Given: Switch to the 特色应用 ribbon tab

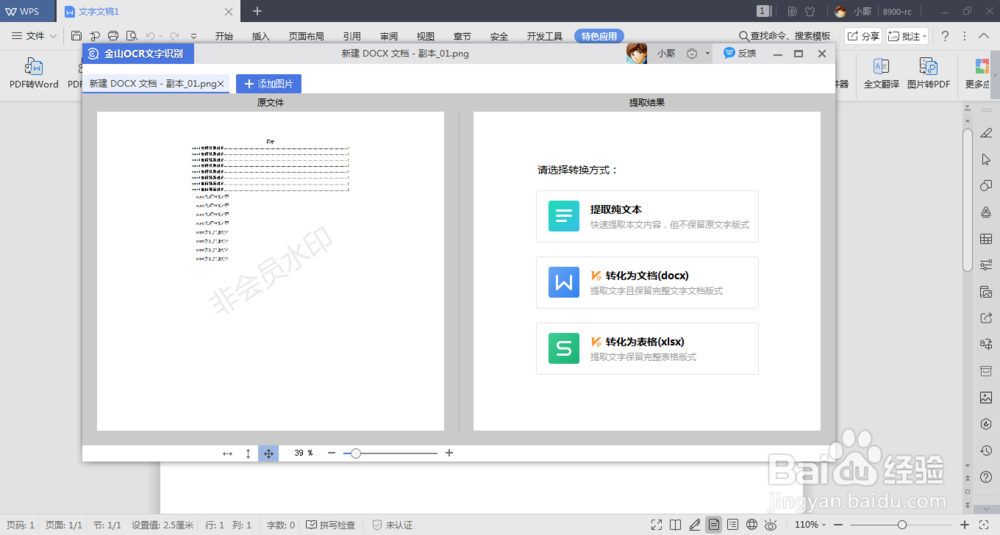Looking at the screenshot, I should [x=599, y=36].
